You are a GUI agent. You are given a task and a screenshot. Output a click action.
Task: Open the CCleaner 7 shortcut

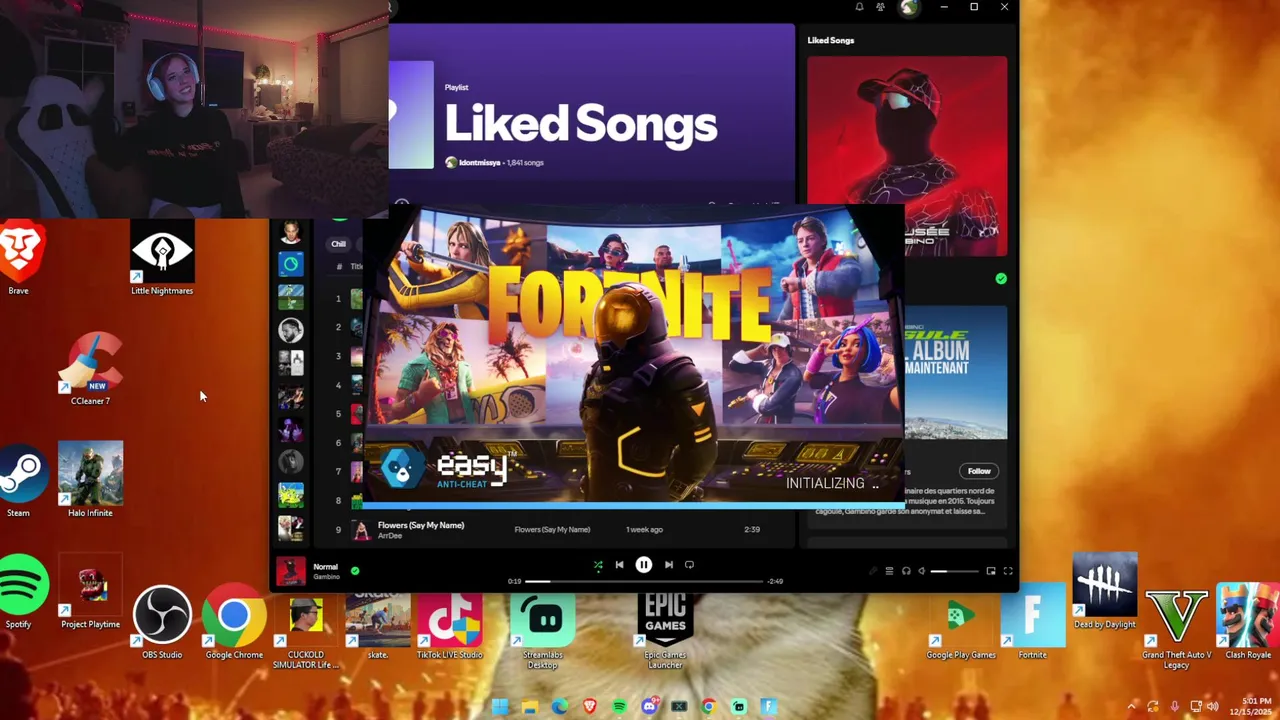pyautogui.click(x=90, y=369)
